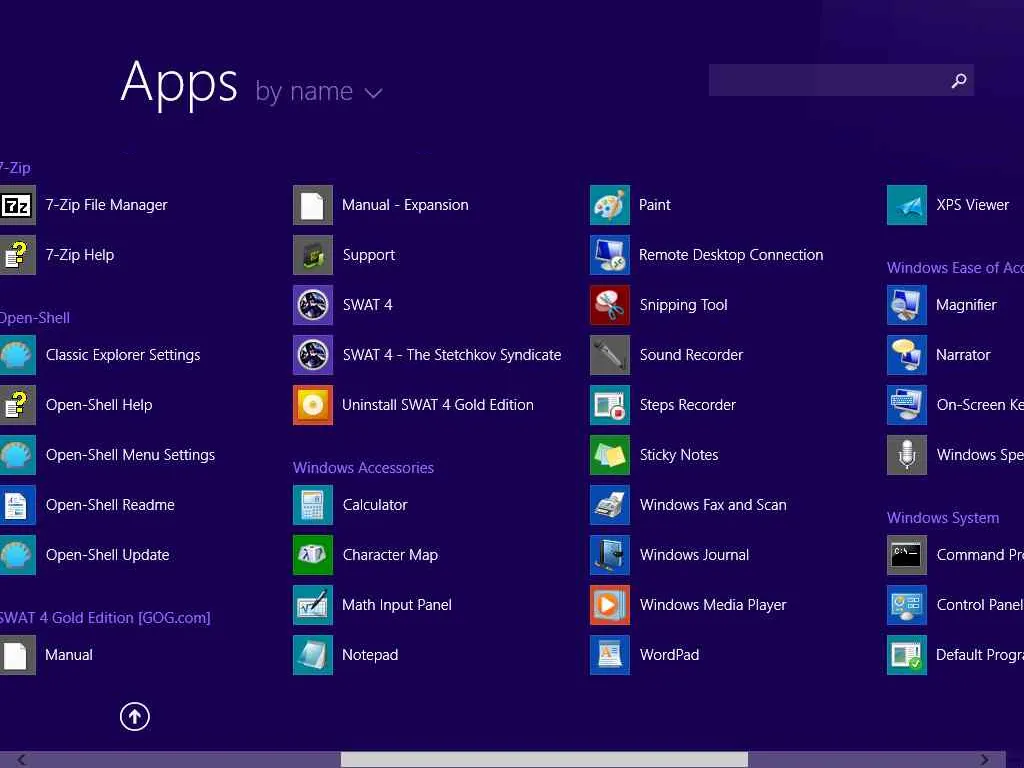This screenshot has width=1024, height=768.
Task: Click the 'Remote Desktop Connection' label text
Action: click(x=731, y=255)
